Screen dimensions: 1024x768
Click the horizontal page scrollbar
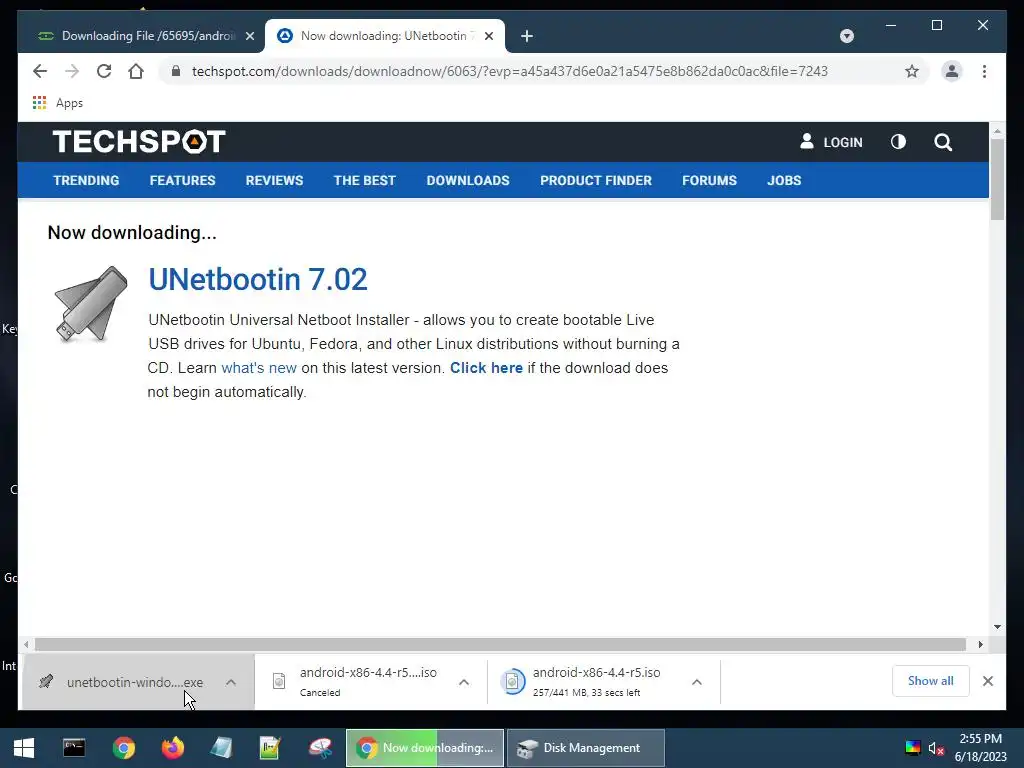click(x=500, y=645)
